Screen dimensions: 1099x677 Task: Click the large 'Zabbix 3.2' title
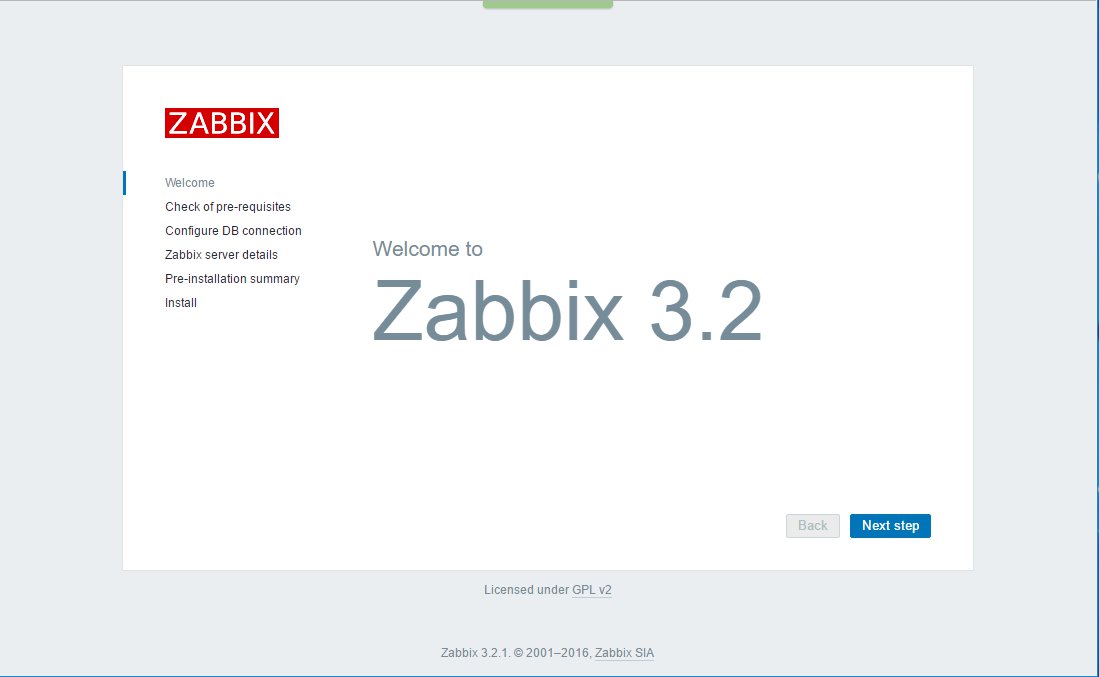tap(567, 310)
